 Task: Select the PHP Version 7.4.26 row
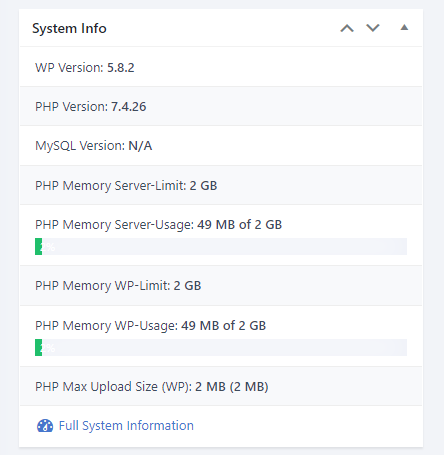point(221,106)
